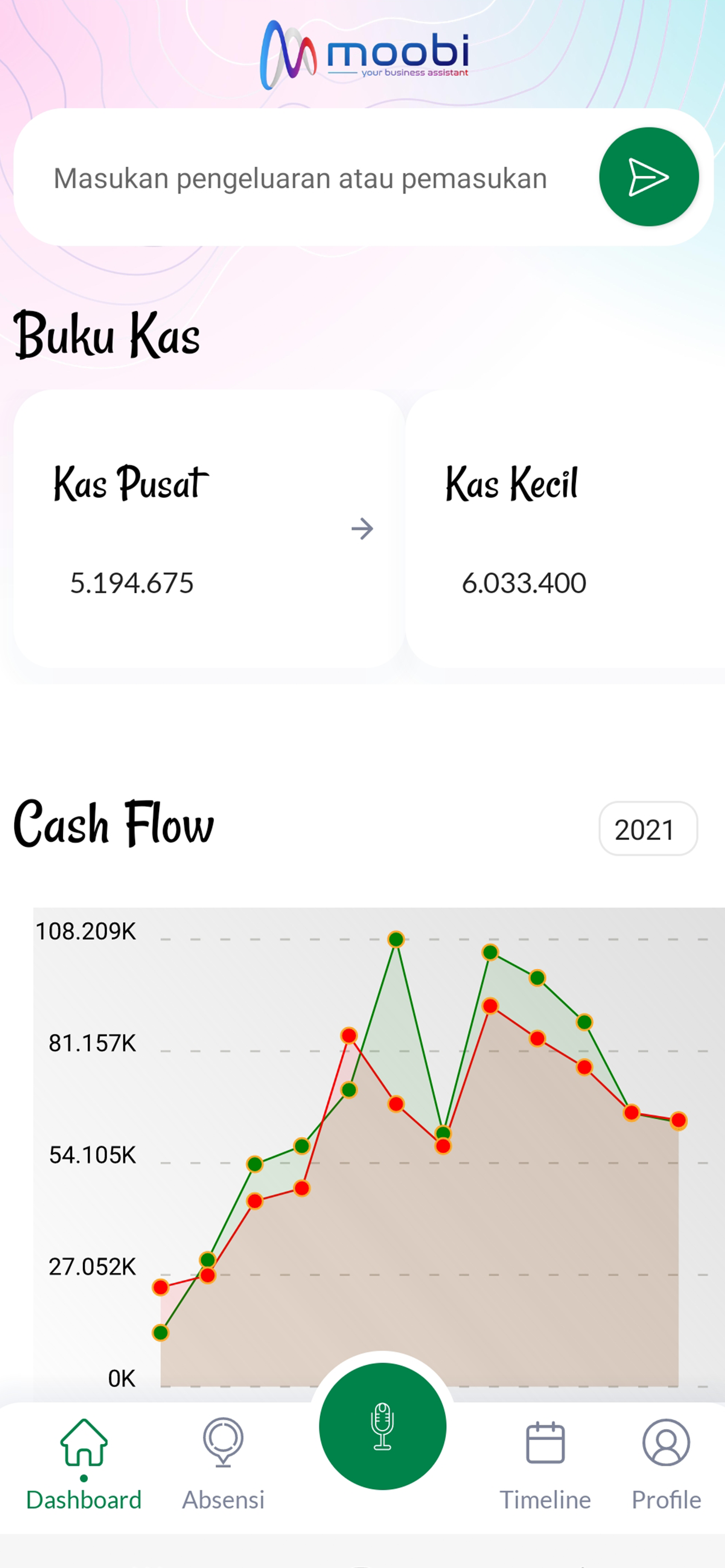Image resolution: width=725 pixels, height=1568 pixels.
Task: Tap the Kas Pusat balance 5.194.675
Action: pyautogui.click(x=131, y=583)
